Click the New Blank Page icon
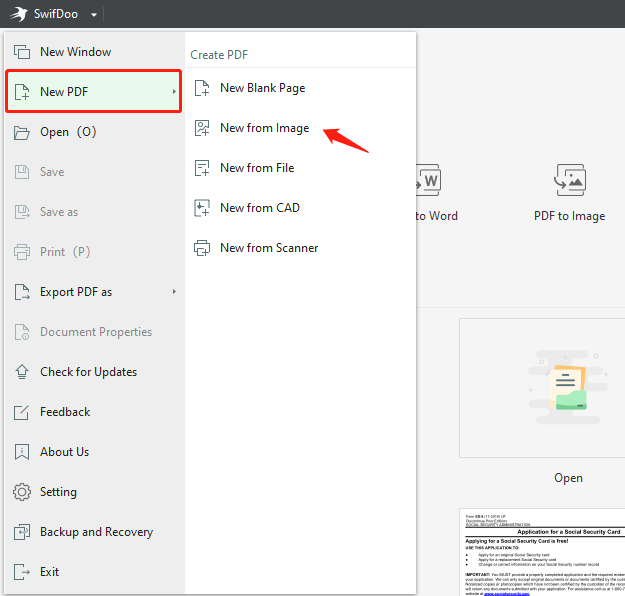The image size is (625, 596). point(202,88)
